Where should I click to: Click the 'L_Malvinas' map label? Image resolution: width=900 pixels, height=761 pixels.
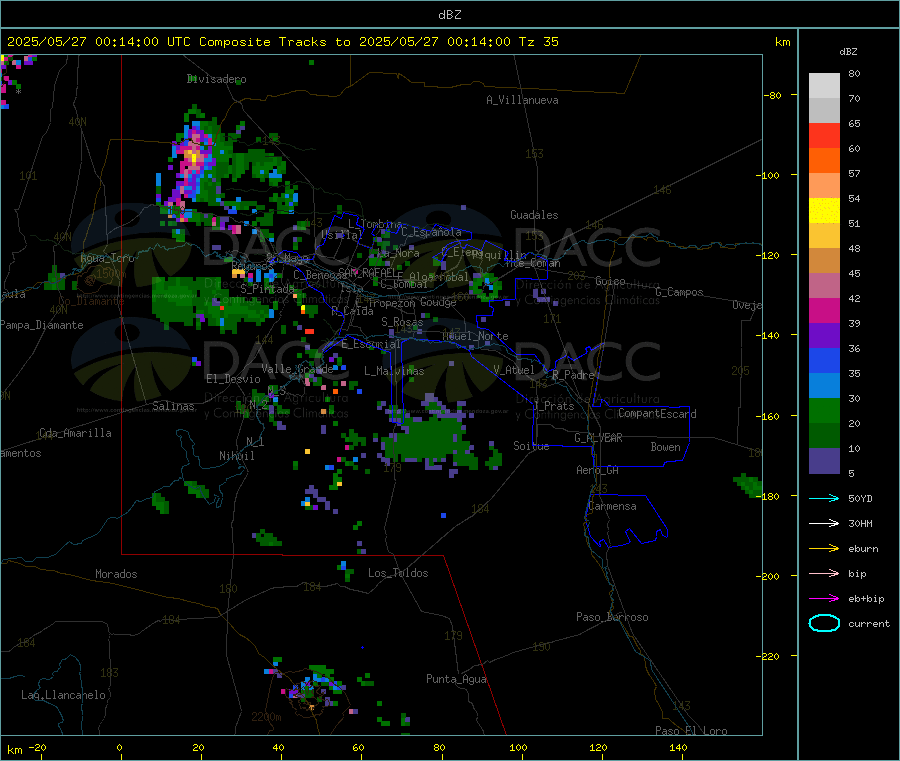pos(394,371)
